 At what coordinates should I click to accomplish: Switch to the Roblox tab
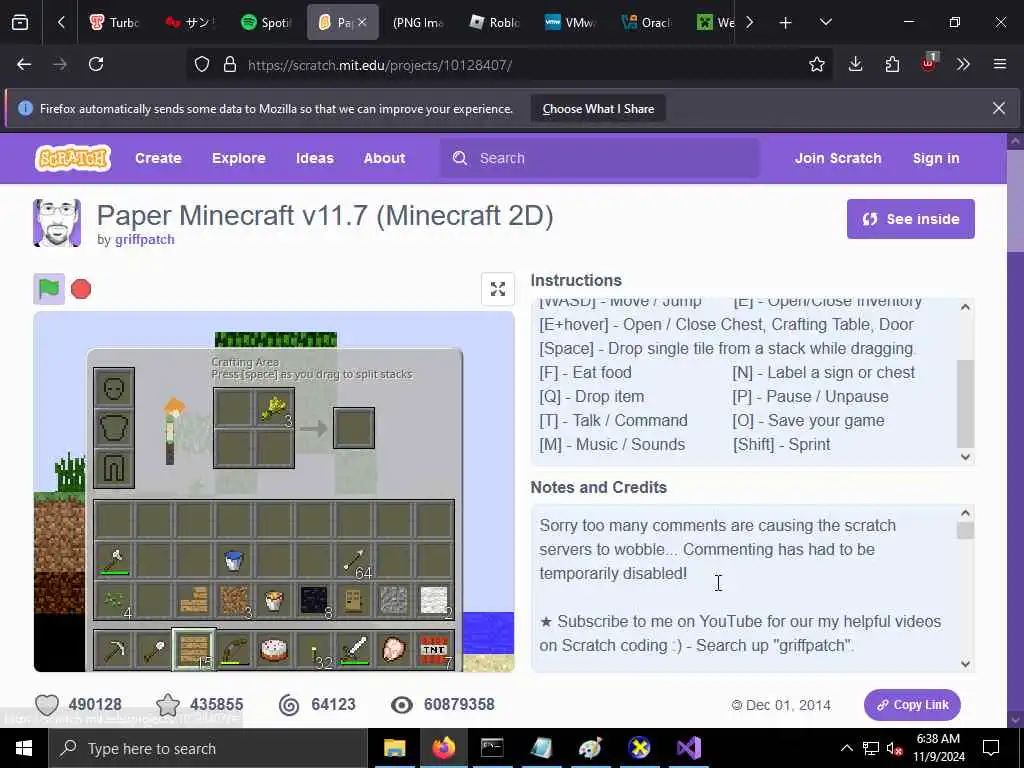494,23
